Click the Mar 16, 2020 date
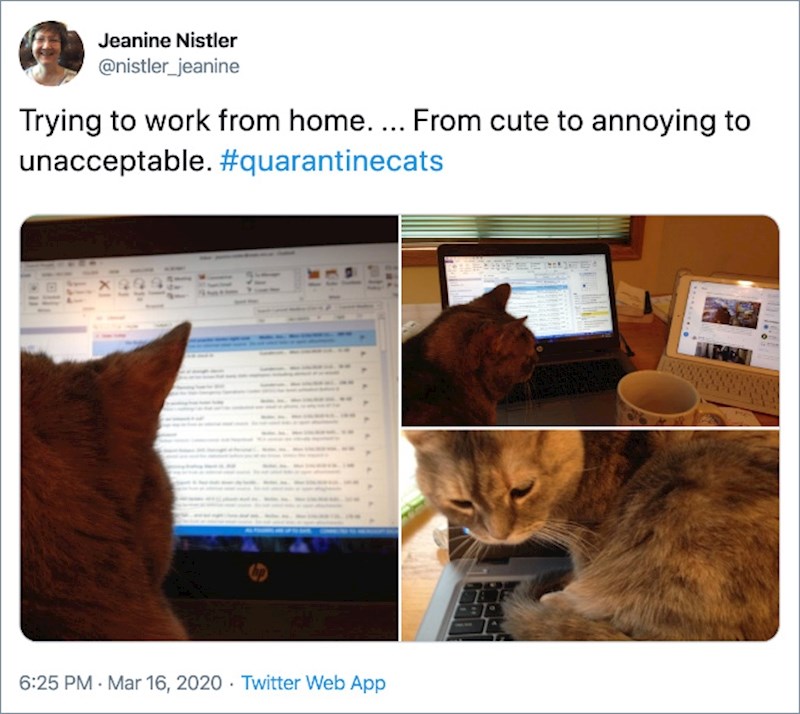 pyautogui.click(x=165, y=683)
